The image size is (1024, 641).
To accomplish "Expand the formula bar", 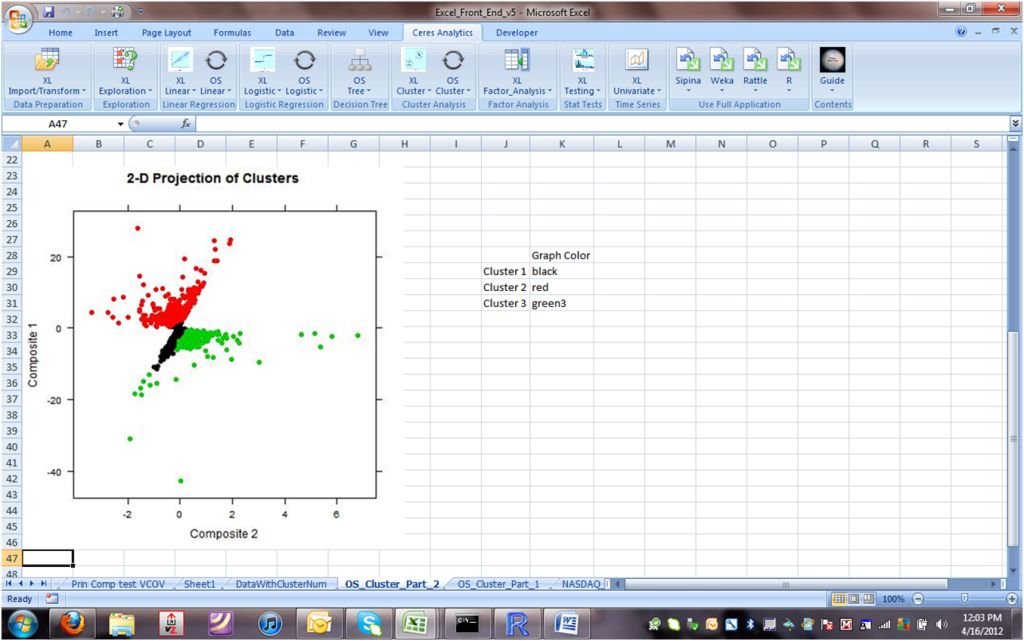I will [x=1015, y=123].
